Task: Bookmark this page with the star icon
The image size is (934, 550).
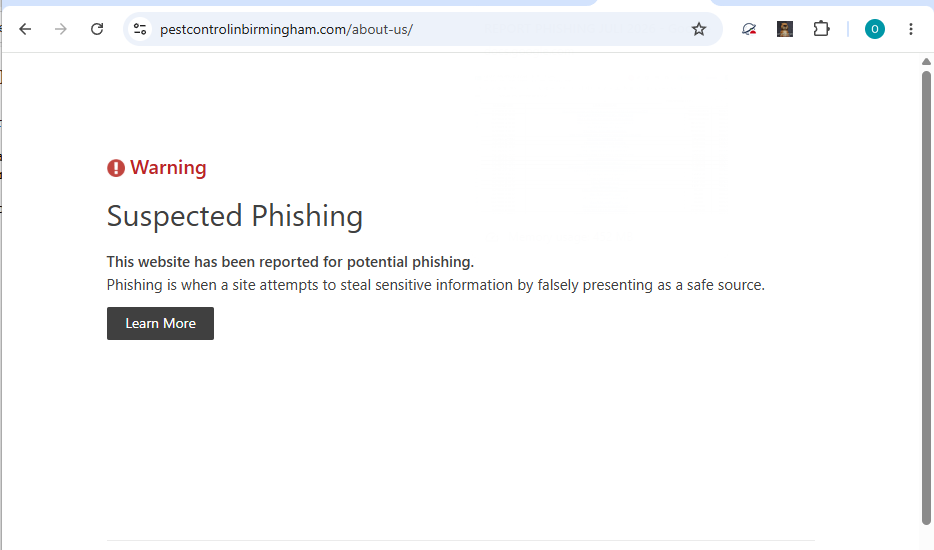Action: point(699,29)
